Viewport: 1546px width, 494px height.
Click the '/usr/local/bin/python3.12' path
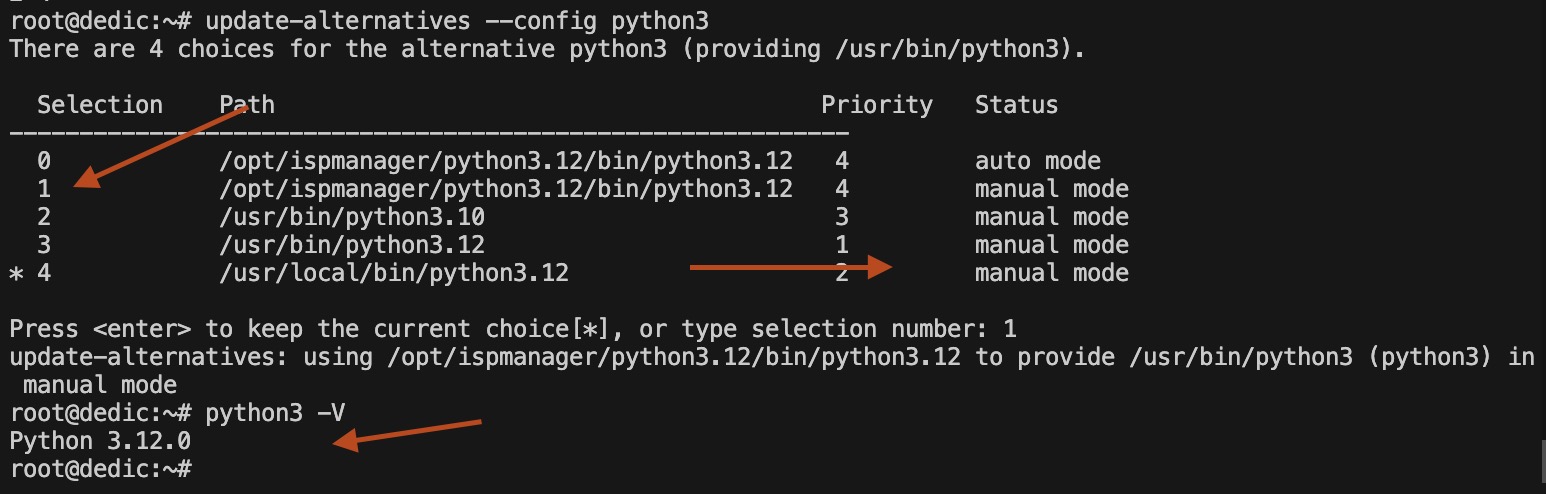(x=394, y=273)
